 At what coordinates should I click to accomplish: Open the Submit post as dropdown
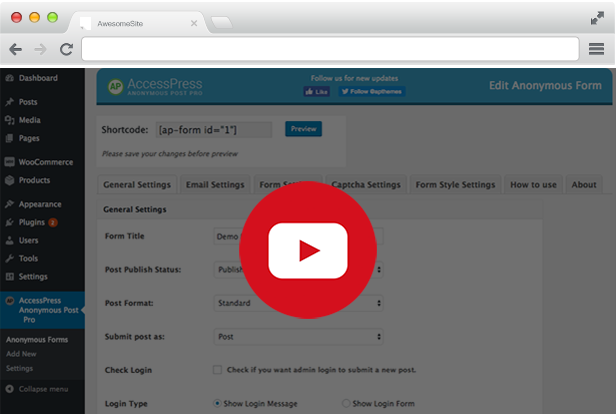click(x=298, y=337)
